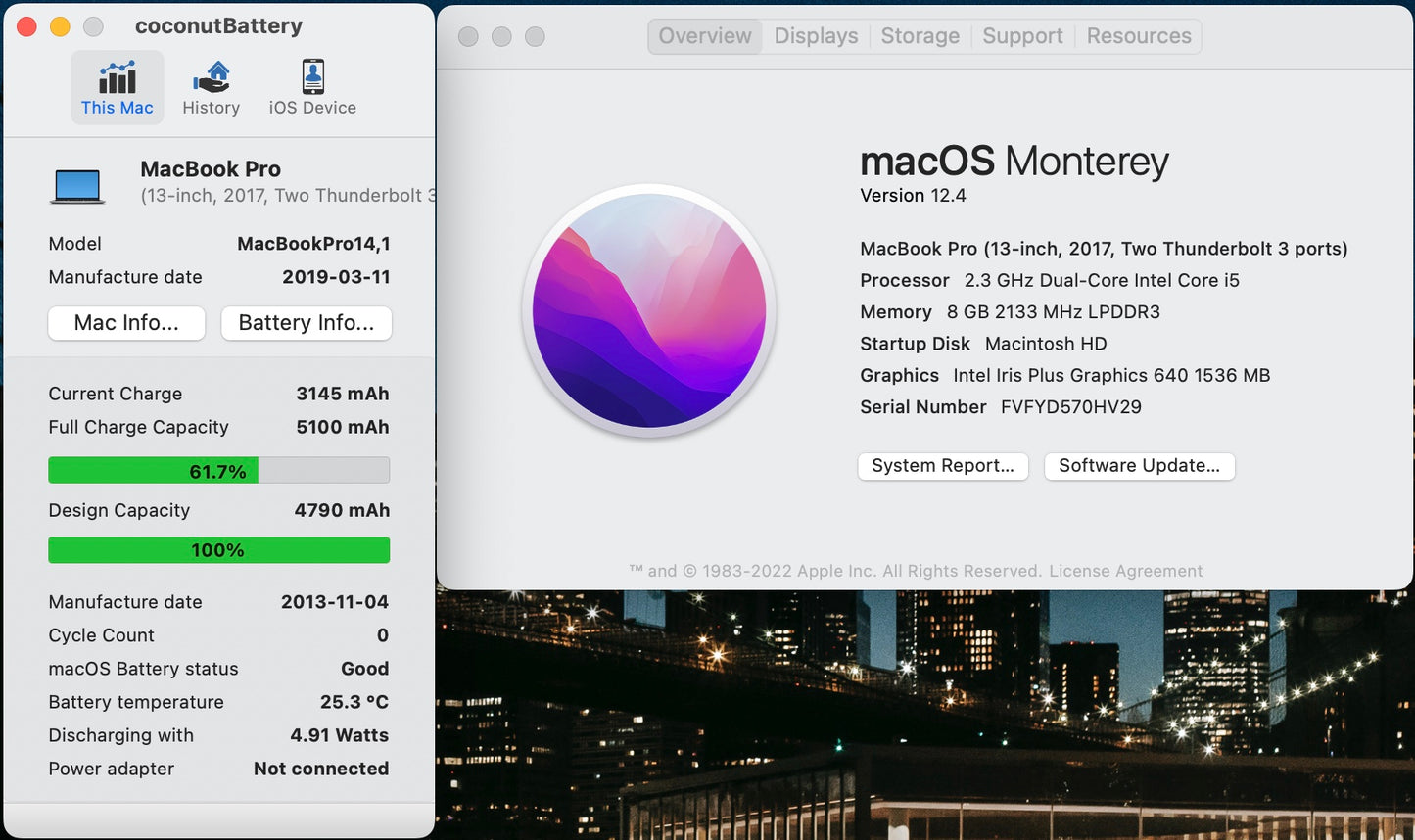Viewport: 1415px width, 840px height.
Task: Click the 61.7% current charge bar
Action: coord(218,471)
